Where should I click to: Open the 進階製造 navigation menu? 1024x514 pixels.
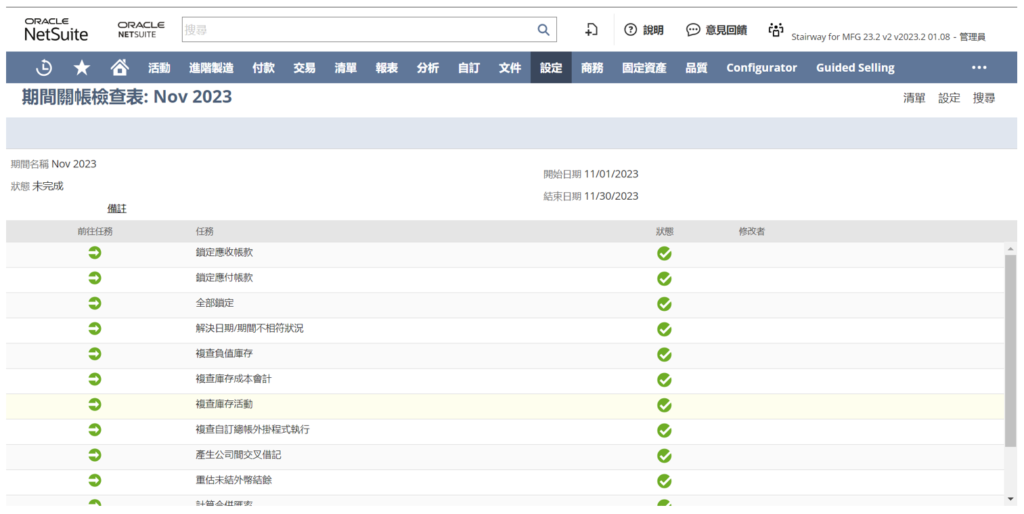(211, 68)
